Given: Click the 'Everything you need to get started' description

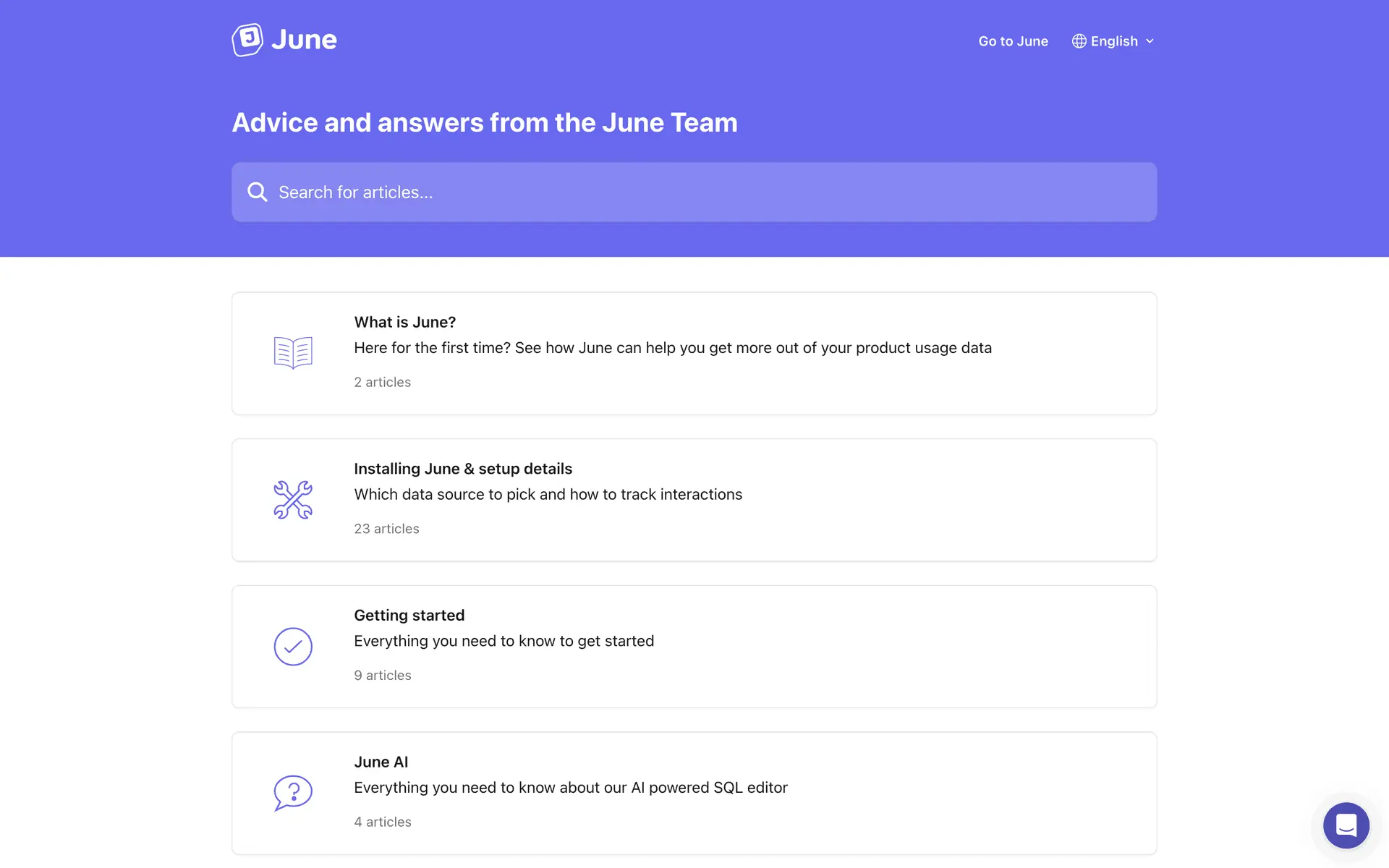Looking at the screenshot, I should [504, 641].
